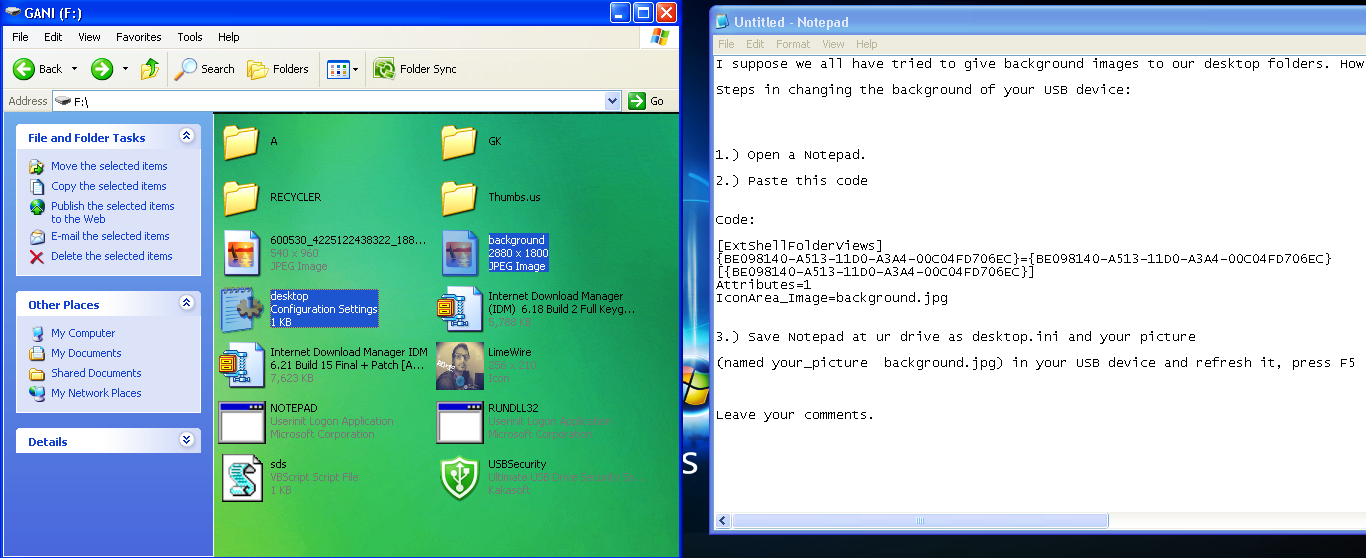Open the Notepad View menu
The width and height of the screenshot is (1366, 558).
tap(833, 44)
